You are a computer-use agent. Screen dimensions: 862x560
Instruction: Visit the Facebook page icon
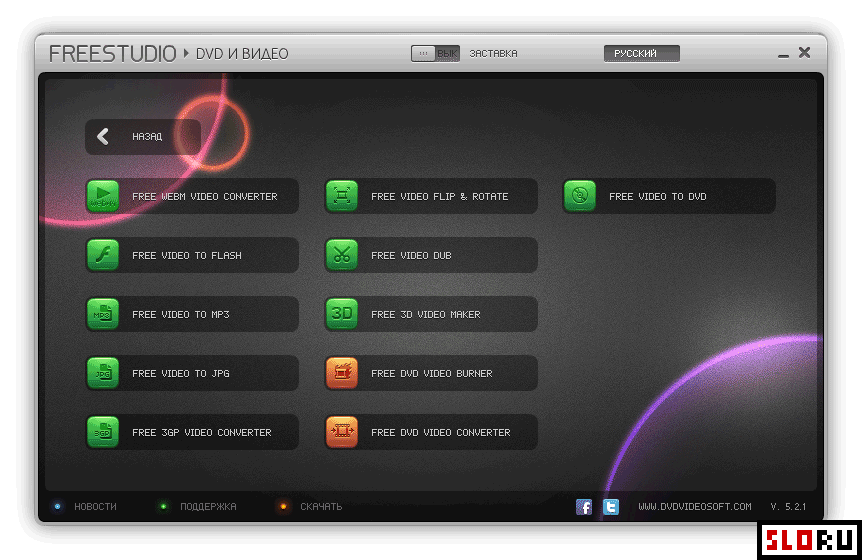584,507
